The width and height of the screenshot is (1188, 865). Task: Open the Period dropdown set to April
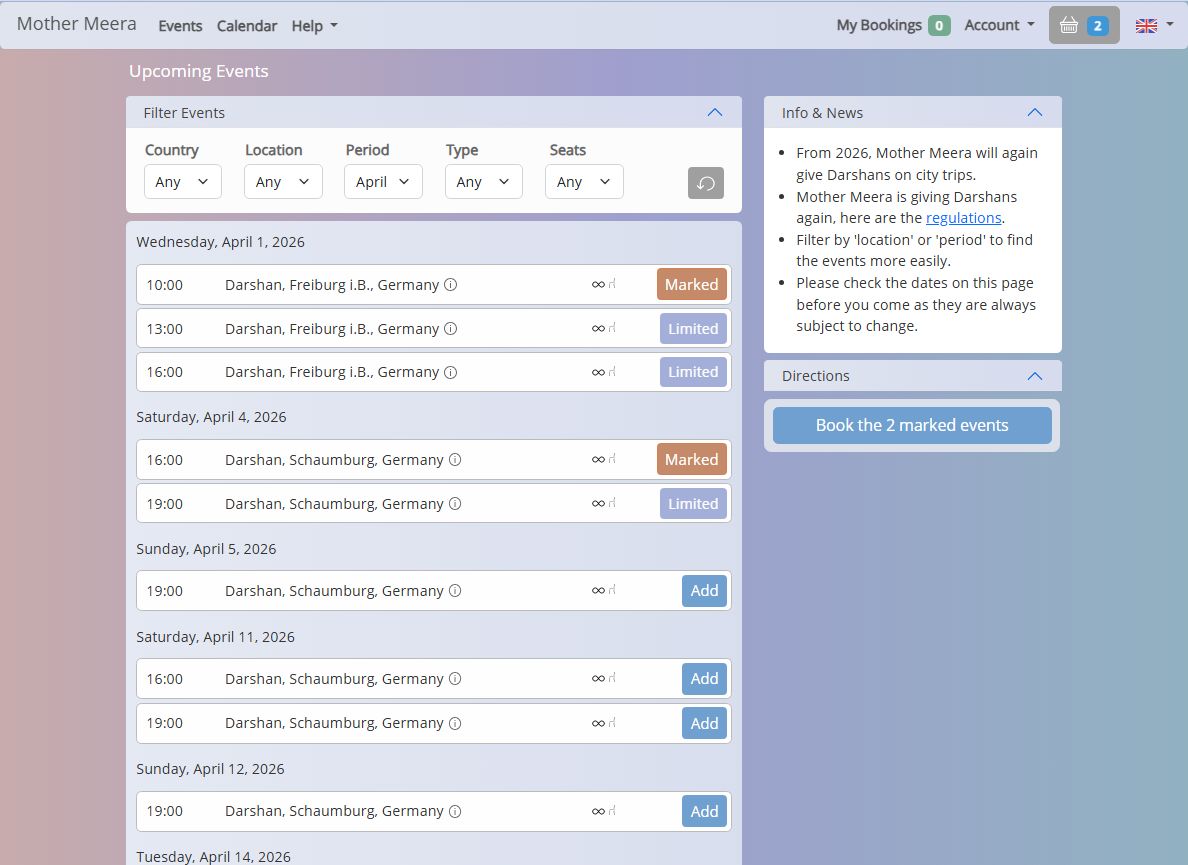pos(383,182)
